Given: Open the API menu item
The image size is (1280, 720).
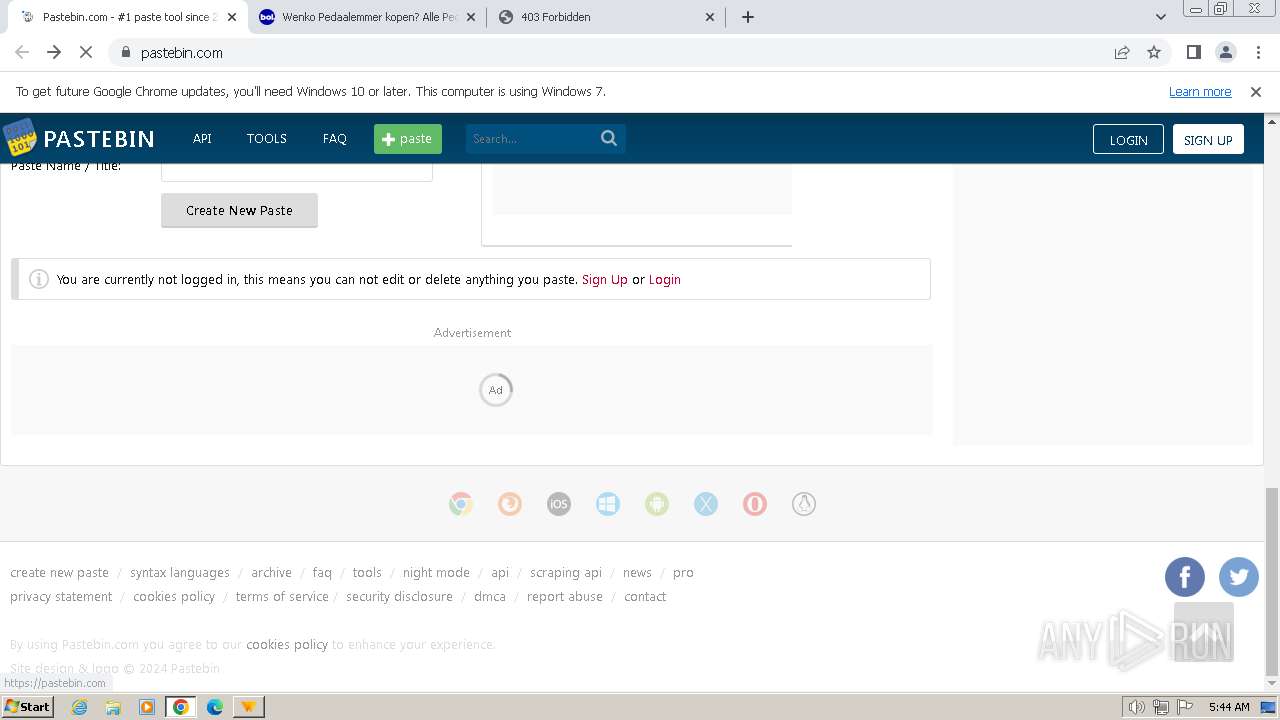Looking at the screenshot, I should click(x=202, y=138).
